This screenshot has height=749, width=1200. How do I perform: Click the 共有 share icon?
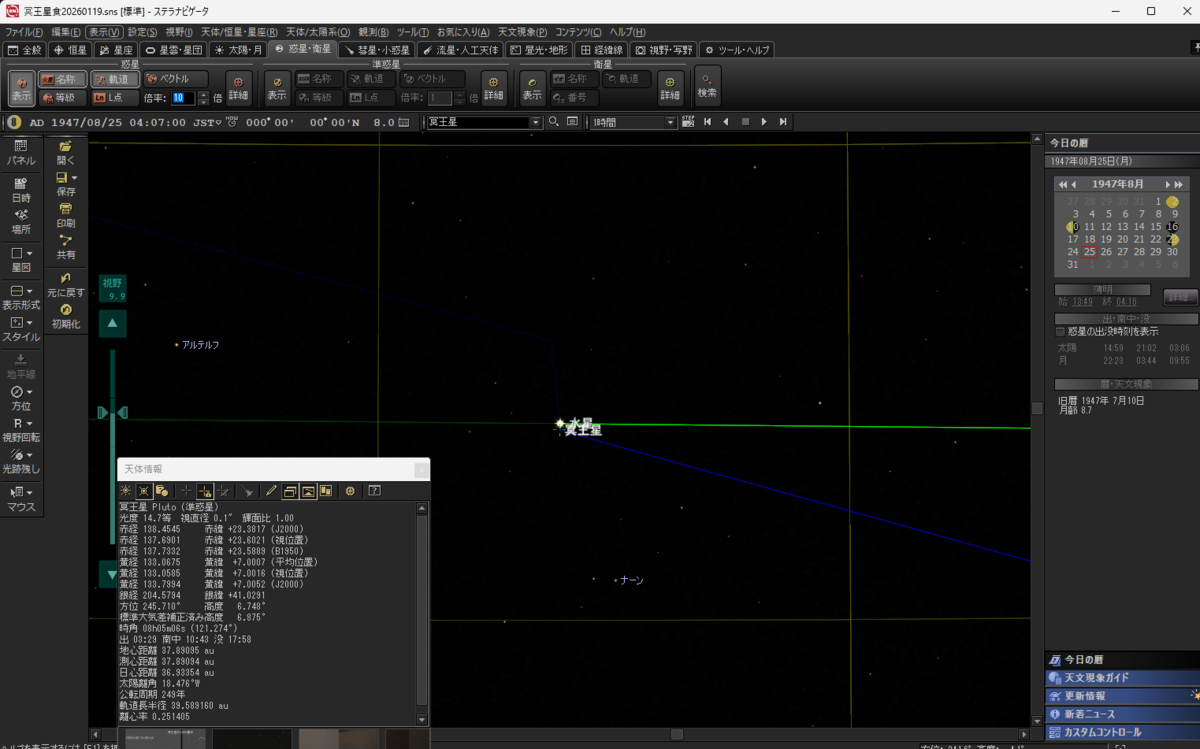[x=66, y=247]
